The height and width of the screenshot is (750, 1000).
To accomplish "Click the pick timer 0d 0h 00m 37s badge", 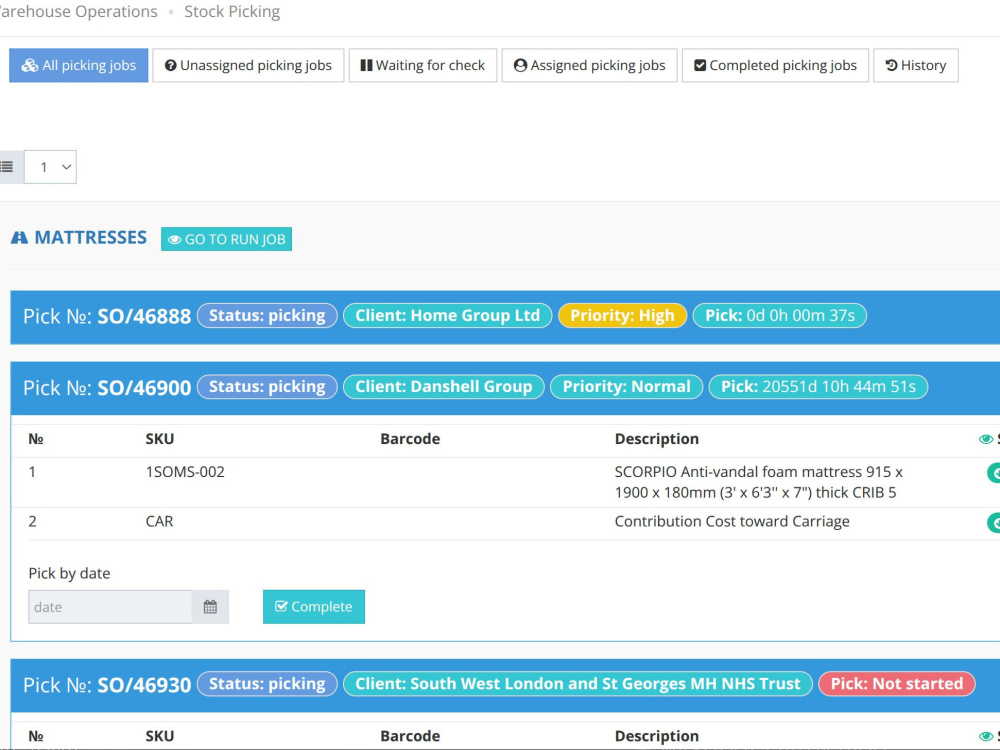I will click(779, 316).
